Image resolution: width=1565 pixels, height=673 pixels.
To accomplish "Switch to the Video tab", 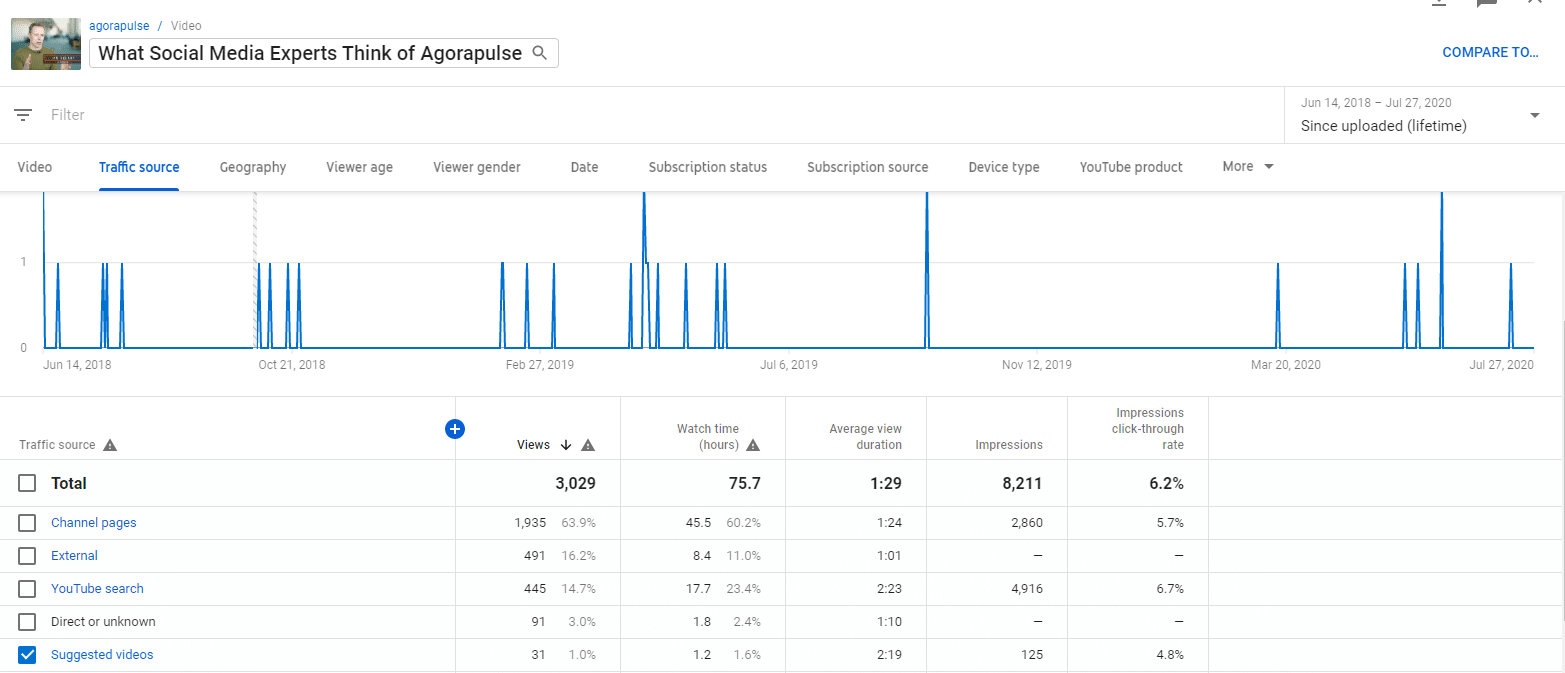I will tap(35, 167).
